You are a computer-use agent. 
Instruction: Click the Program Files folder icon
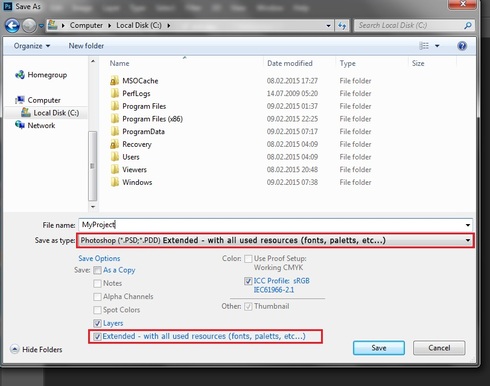[x=114, y=106]
